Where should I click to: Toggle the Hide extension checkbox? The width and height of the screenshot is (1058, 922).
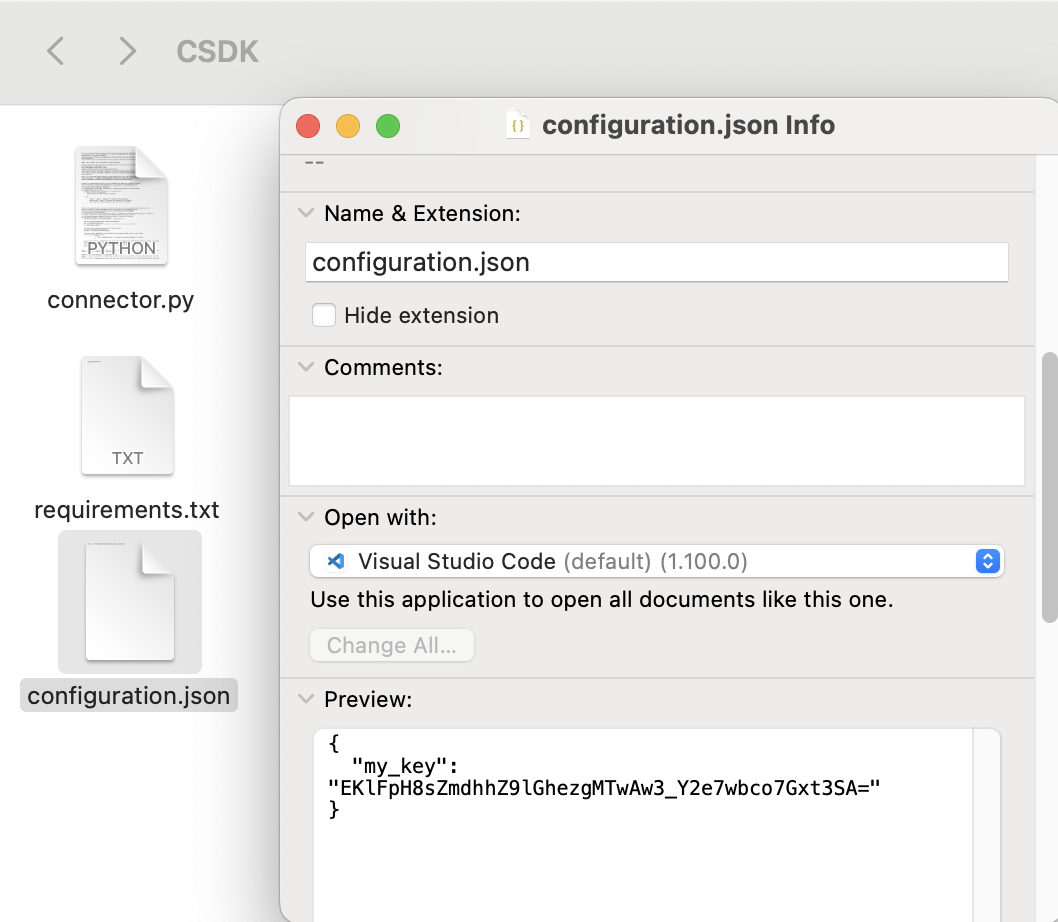point(324,315)
